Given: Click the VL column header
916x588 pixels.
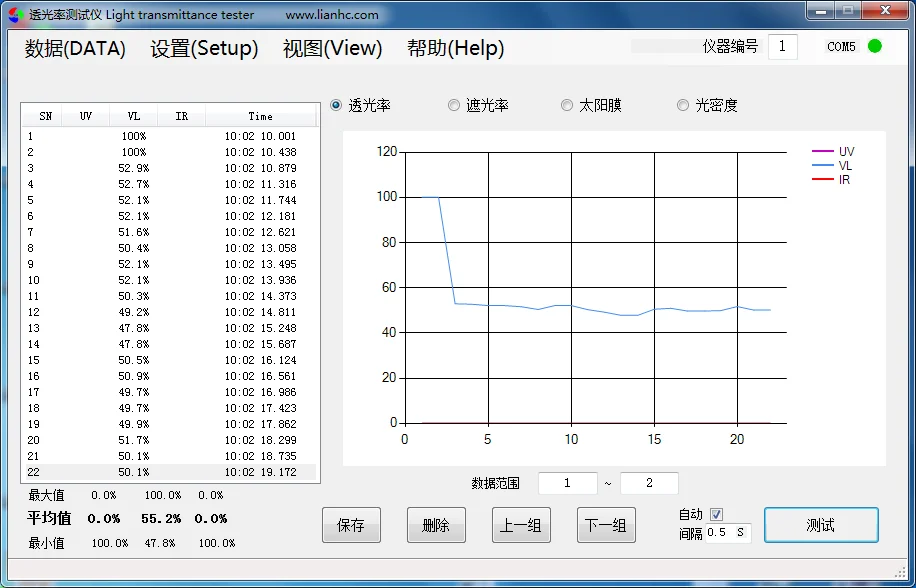Looking at the screenshot, I should pos(134,116).
